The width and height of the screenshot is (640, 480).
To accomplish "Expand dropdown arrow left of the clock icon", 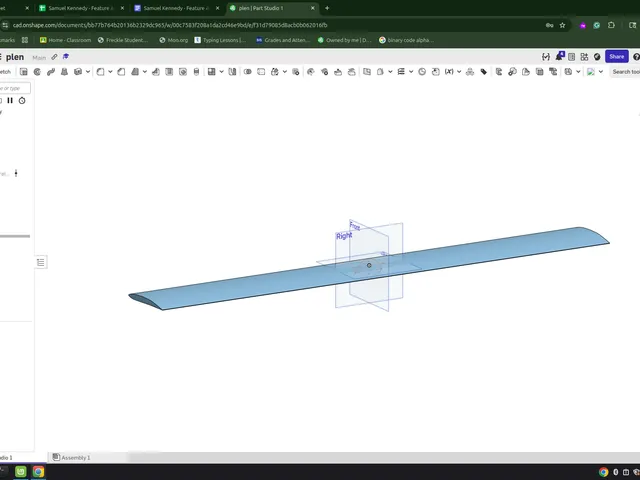I will pos(411,72).
